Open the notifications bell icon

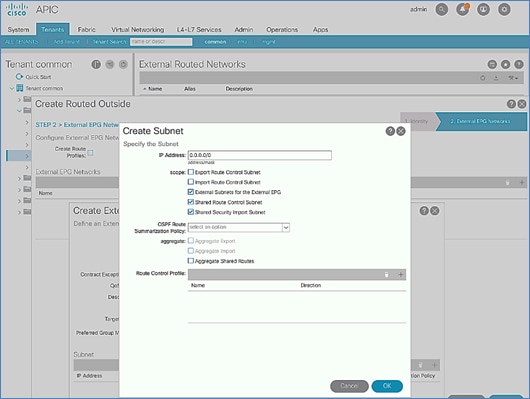[x=462, y=9]
